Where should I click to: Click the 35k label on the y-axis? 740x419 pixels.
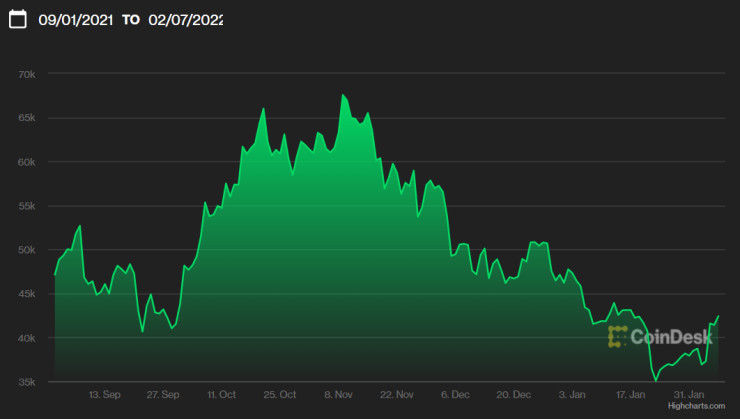pos(27,382)
